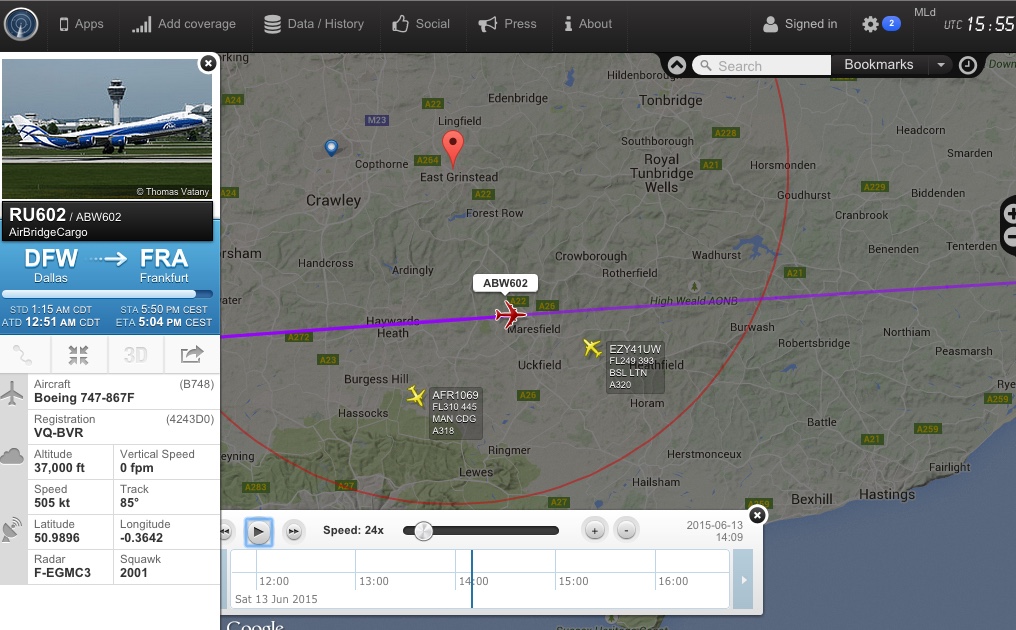Open the Apps menu

(82, 24)
